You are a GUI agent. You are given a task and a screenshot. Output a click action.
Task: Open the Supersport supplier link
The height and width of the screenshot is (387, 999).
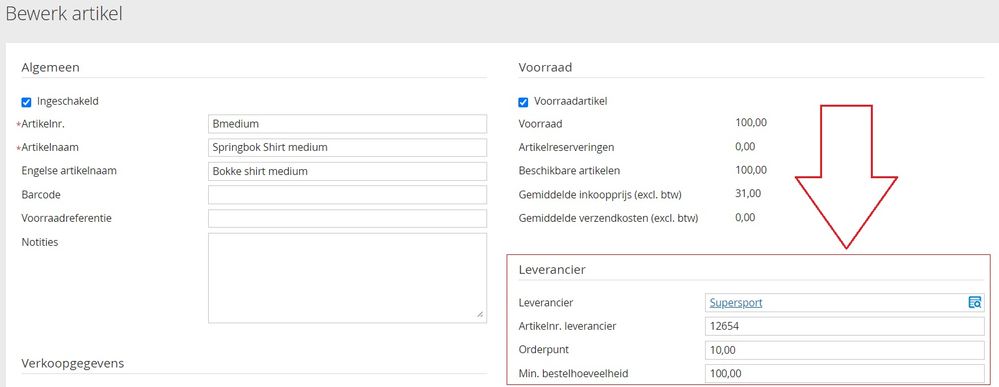coord(736,303)
